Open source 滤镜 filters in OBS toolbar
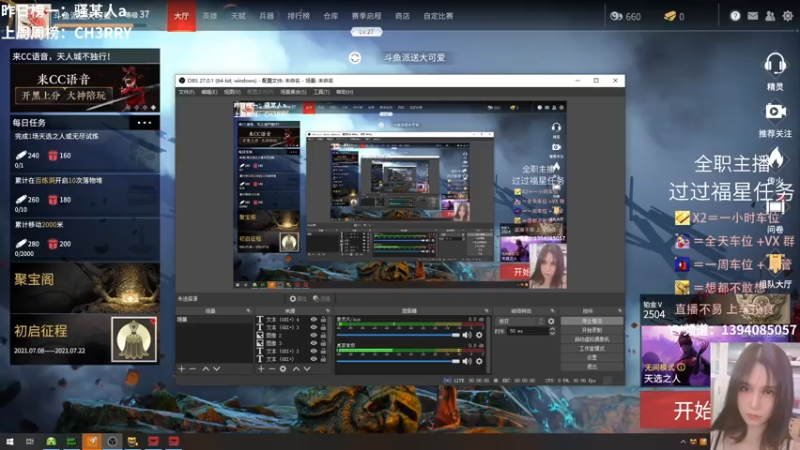Screen dimensions: 800x450 pyautogui.click(x=321, y=299)
